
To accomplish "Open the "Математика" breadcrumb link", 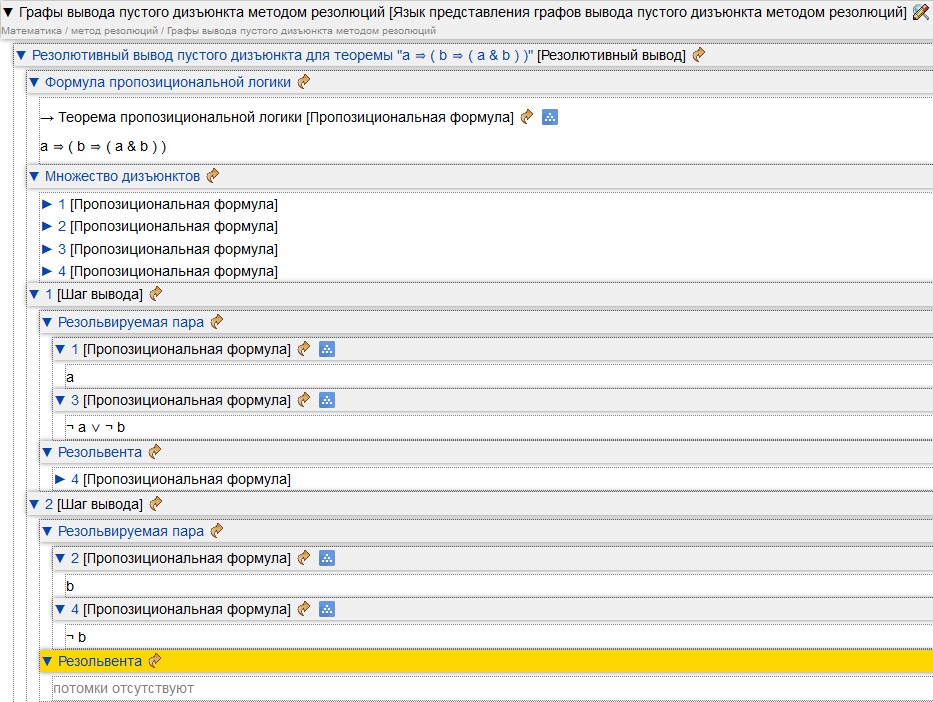I will click(31, 31).
